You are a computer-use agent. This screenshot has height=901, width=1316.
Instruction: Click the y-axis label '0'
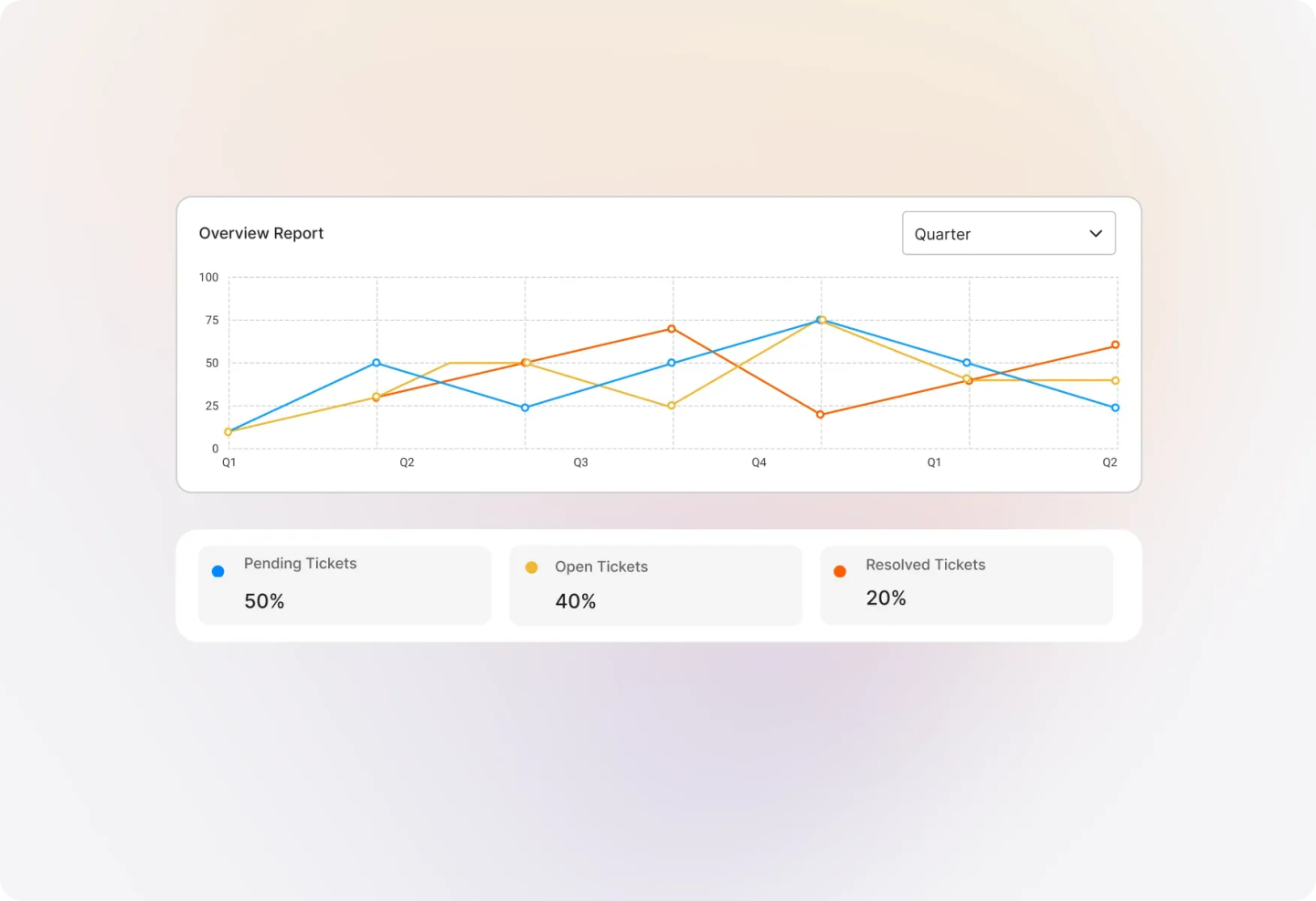[216, 449]
